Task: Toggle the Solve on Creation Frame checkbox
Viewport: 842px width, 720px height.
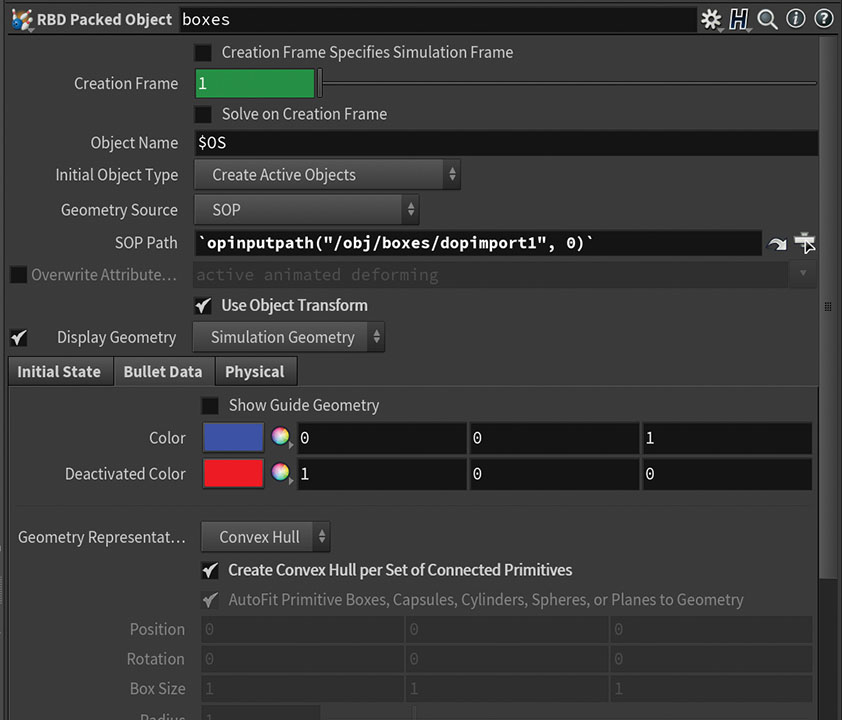Action: (203, 114)
